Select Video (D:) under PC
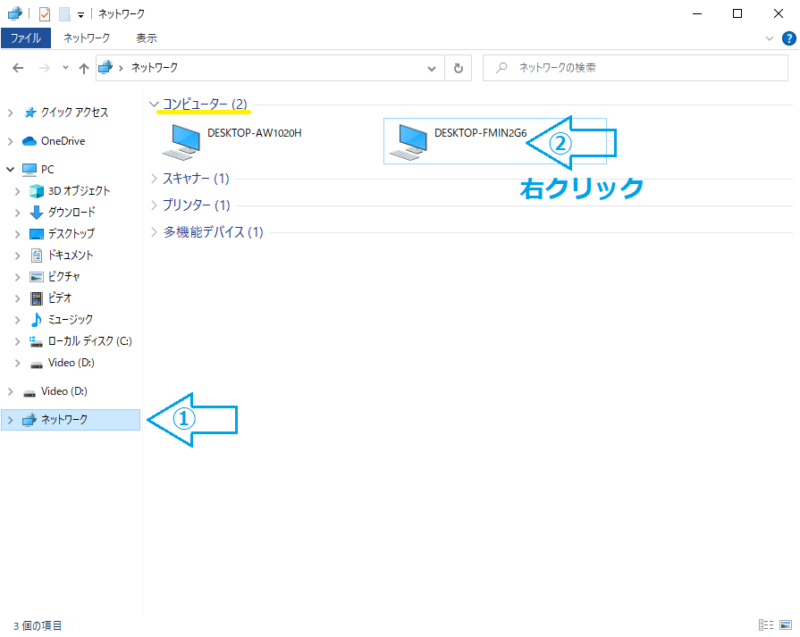 coord(71,363)
